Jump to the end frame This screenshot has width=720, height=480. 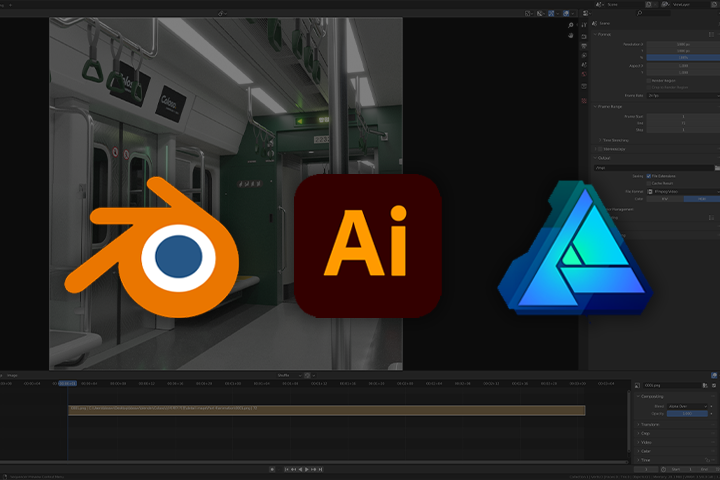coord(321,469)
